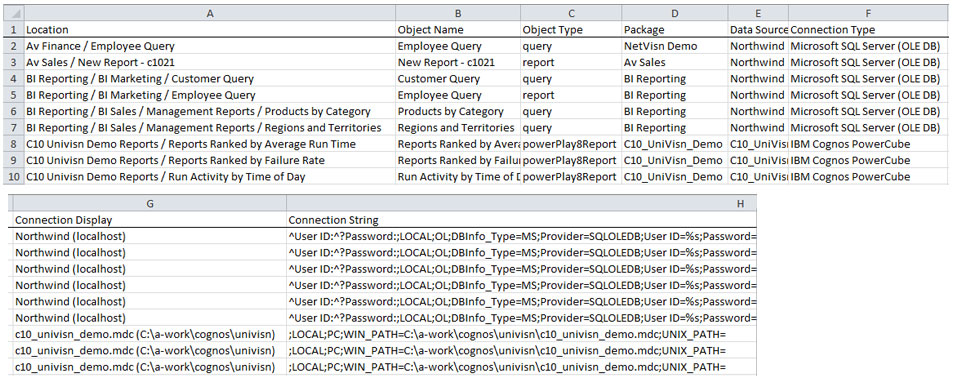
Task: Select row 5 header number
Action: pyautogui.click(x=13, y=95)
